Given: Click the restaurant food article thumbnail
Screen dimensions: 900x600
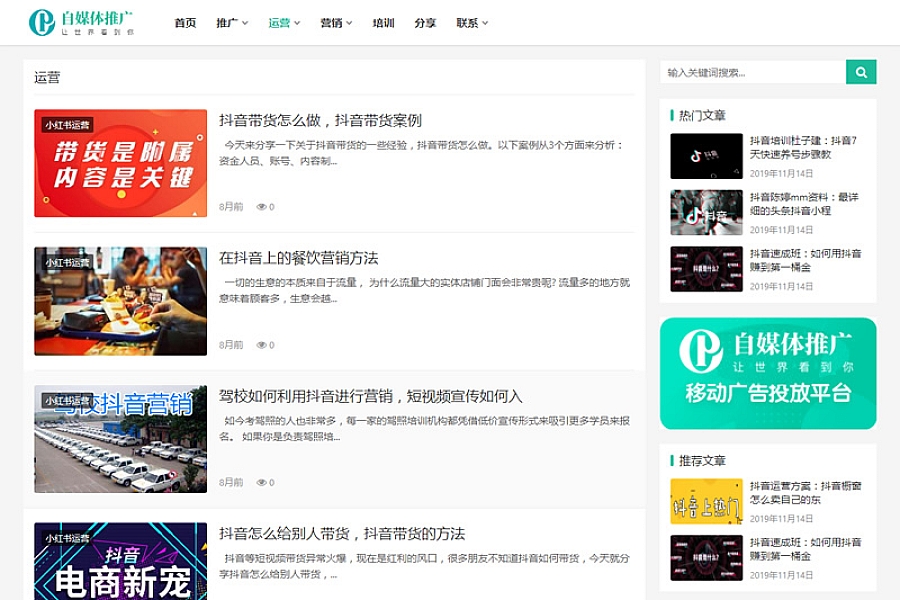Looking at the screenshot, I should (121, 301).
